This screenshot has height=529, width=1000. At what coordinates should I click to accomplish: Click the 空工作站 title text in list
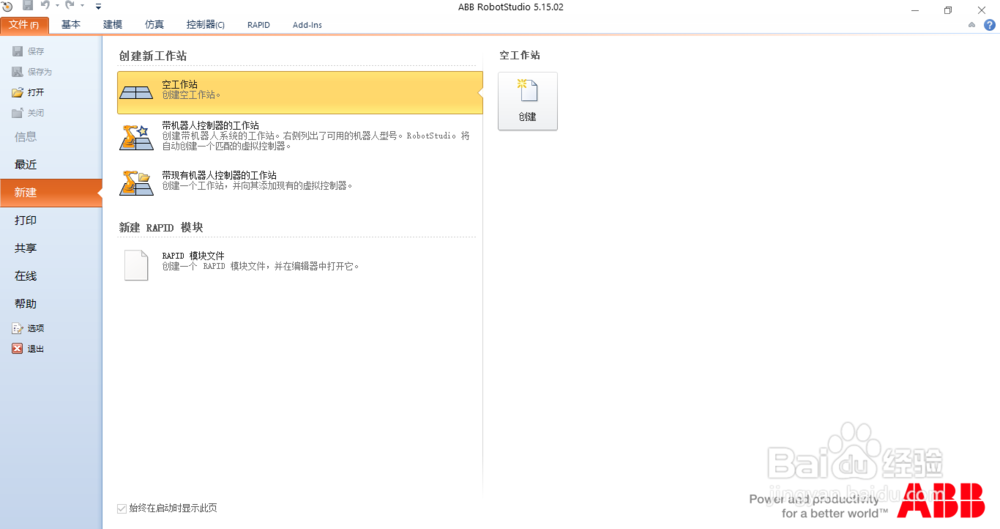pos(179,84)
